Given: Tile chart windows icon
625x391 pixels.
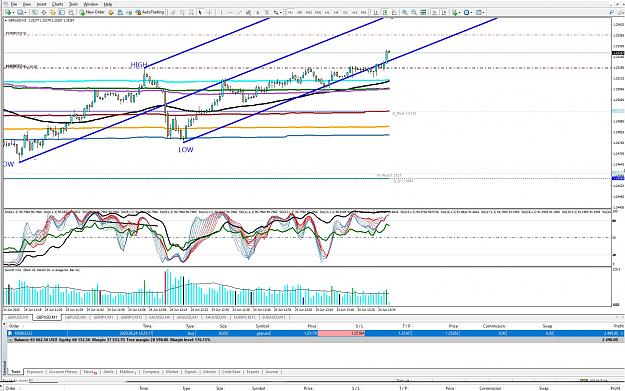Looking at the screenshot, I should [423, 12].
